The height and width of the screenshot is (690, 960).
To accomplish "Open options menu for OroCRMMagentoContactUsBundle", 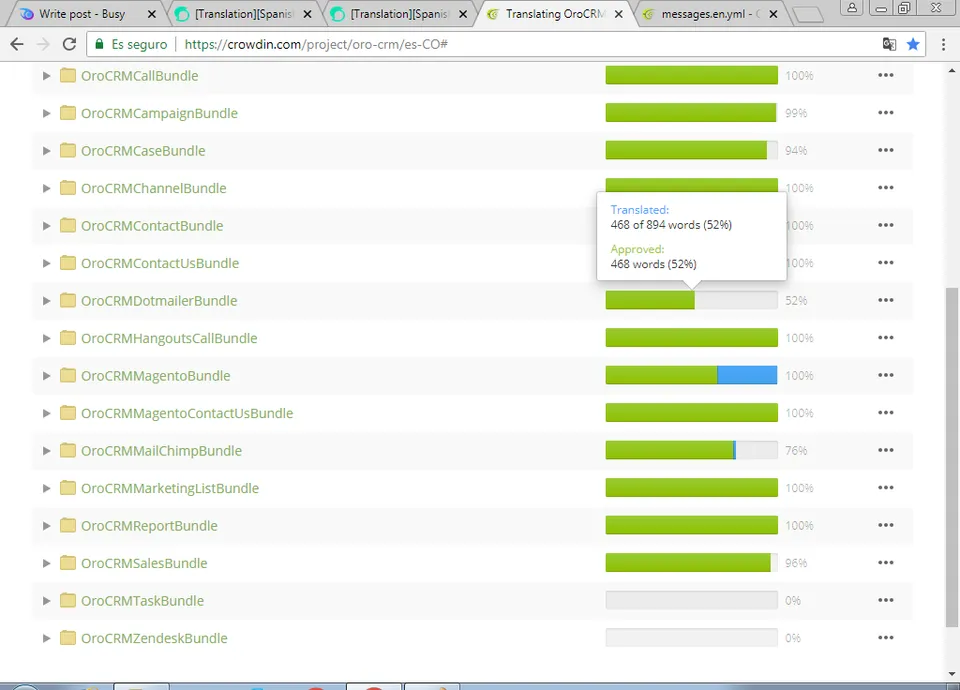I will point(885,413).
